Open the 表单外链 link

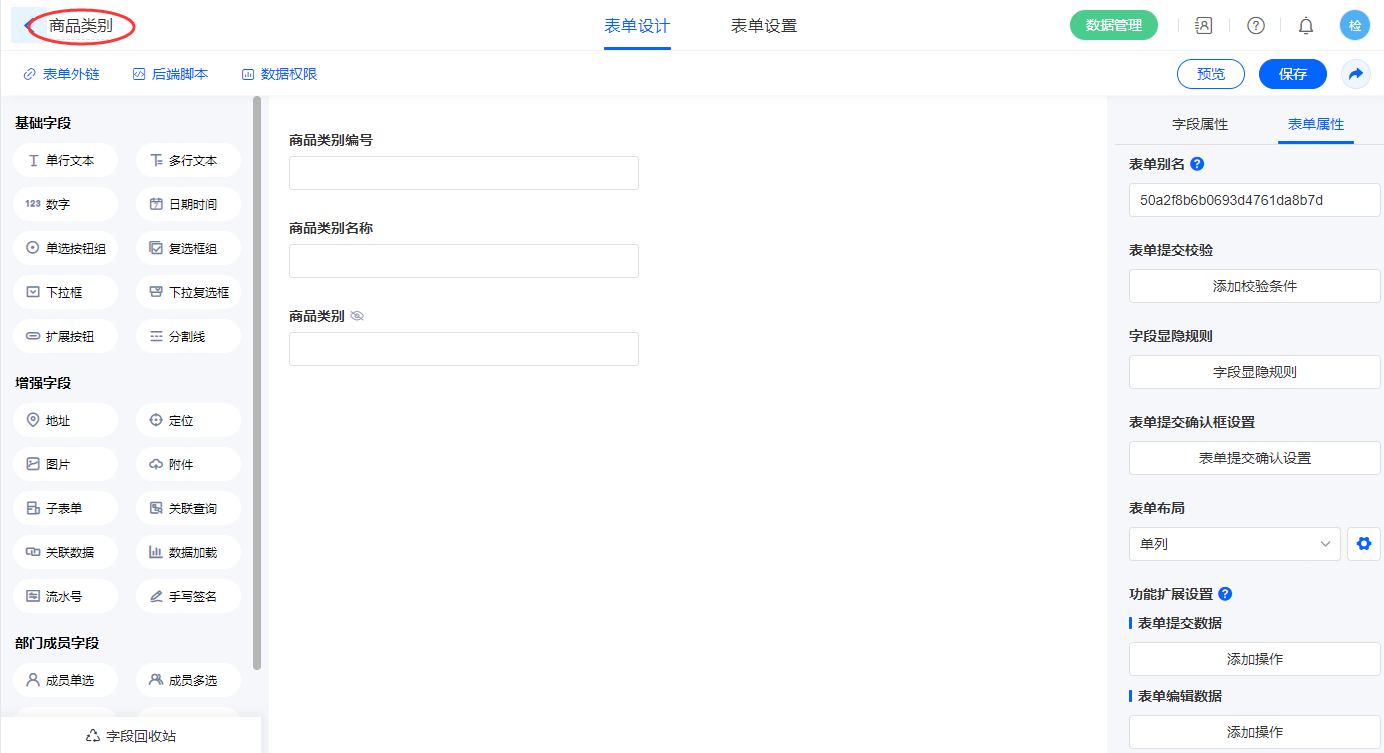pos(62,74)
